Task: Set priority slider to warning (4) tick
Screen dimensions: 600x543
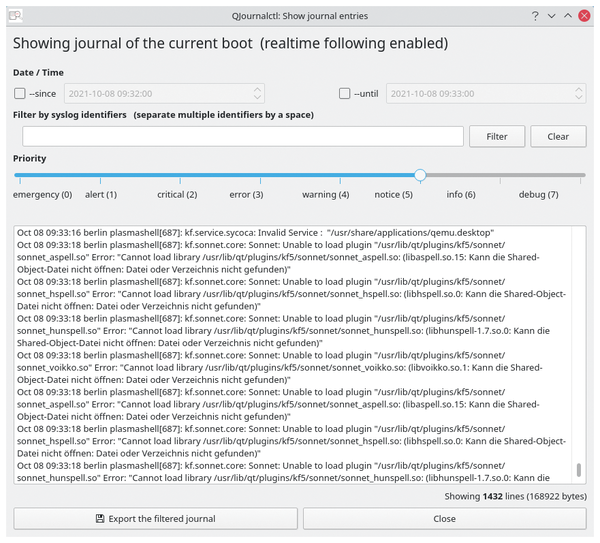Action: (340, 180)
